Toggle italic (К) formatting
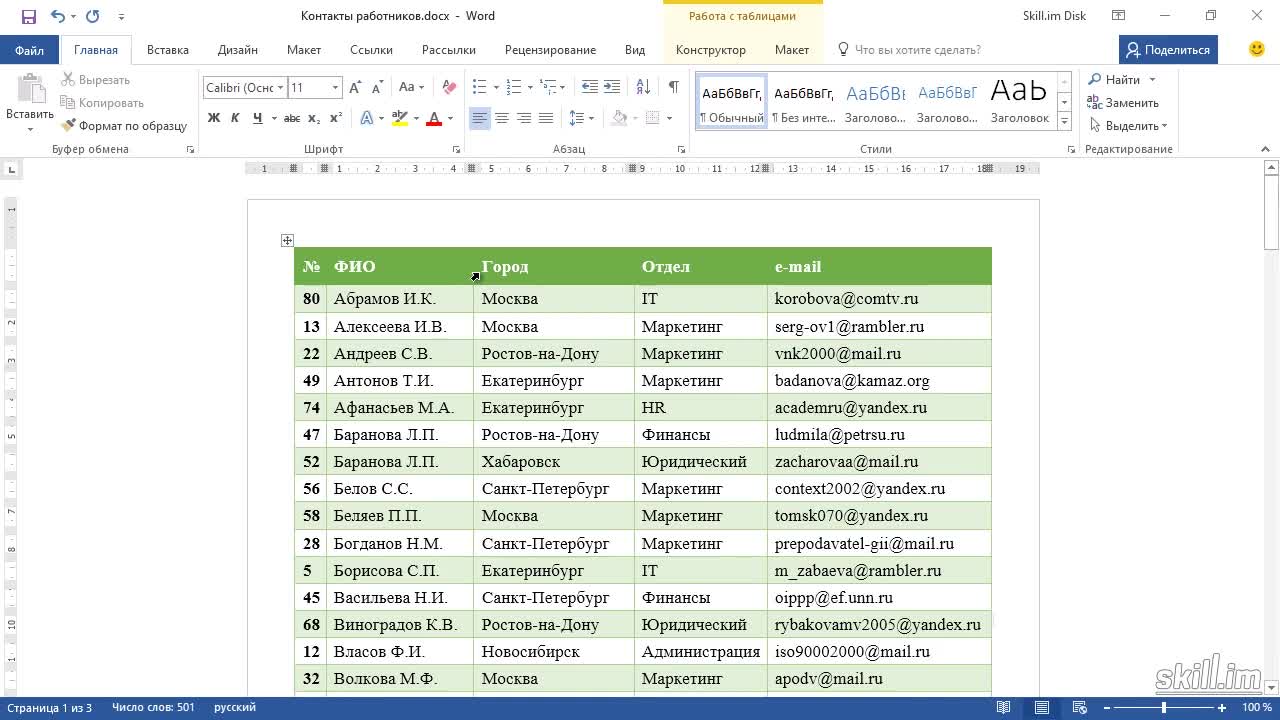 pos(235,118)
